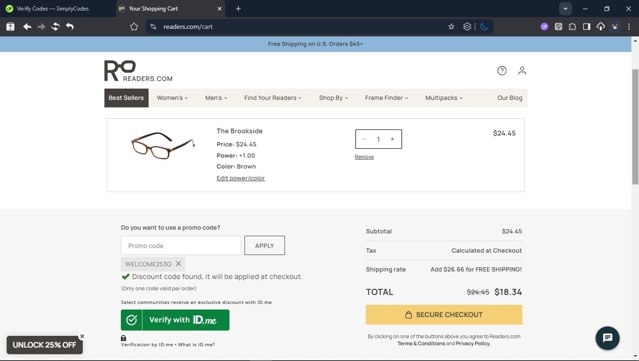This screenshot has height=361, width=639.
Task: Open the Our Blog link
Action: [x=509, y=98]
